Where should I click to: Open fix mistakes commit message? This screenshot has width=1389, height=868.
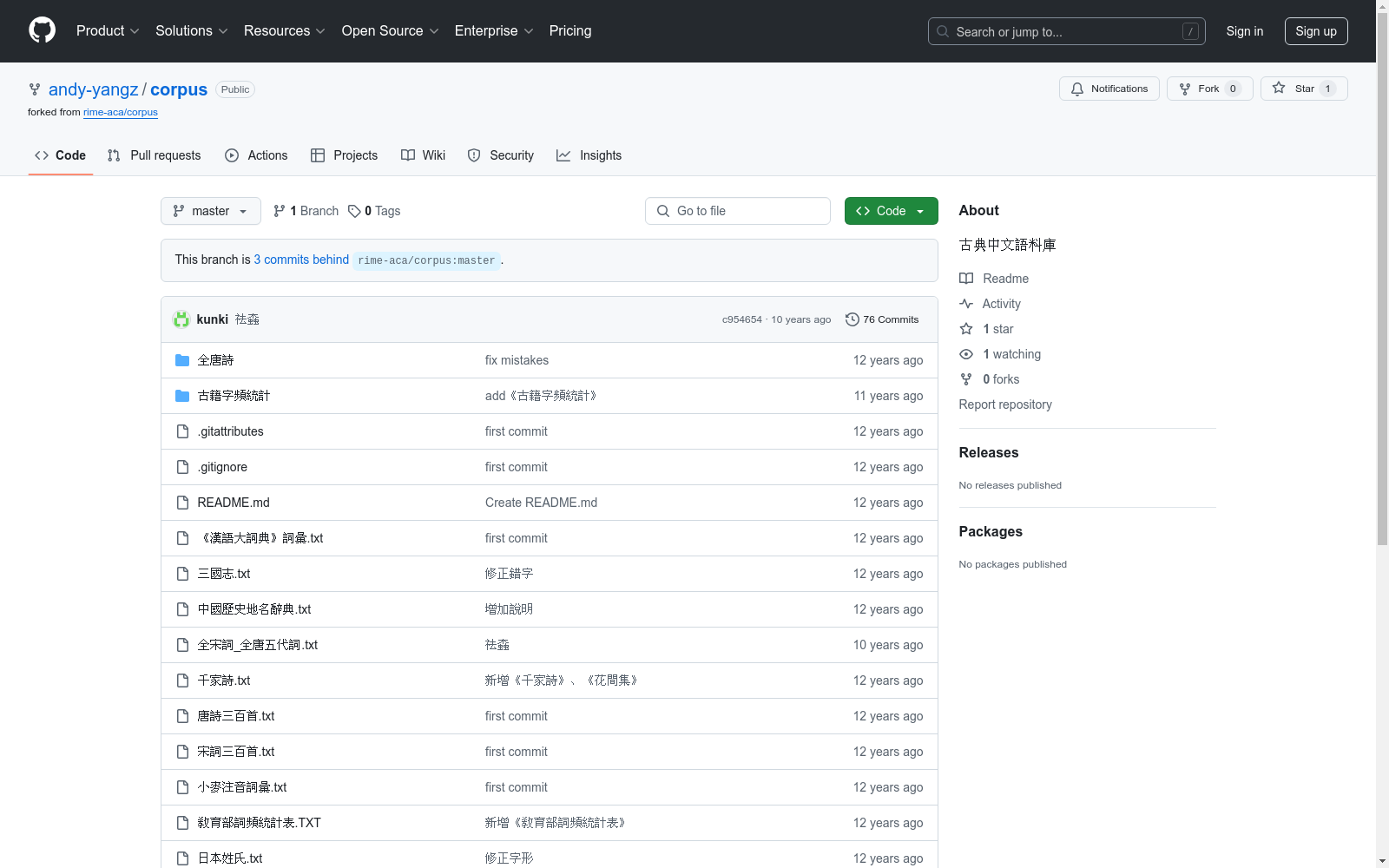pos(517,360)
